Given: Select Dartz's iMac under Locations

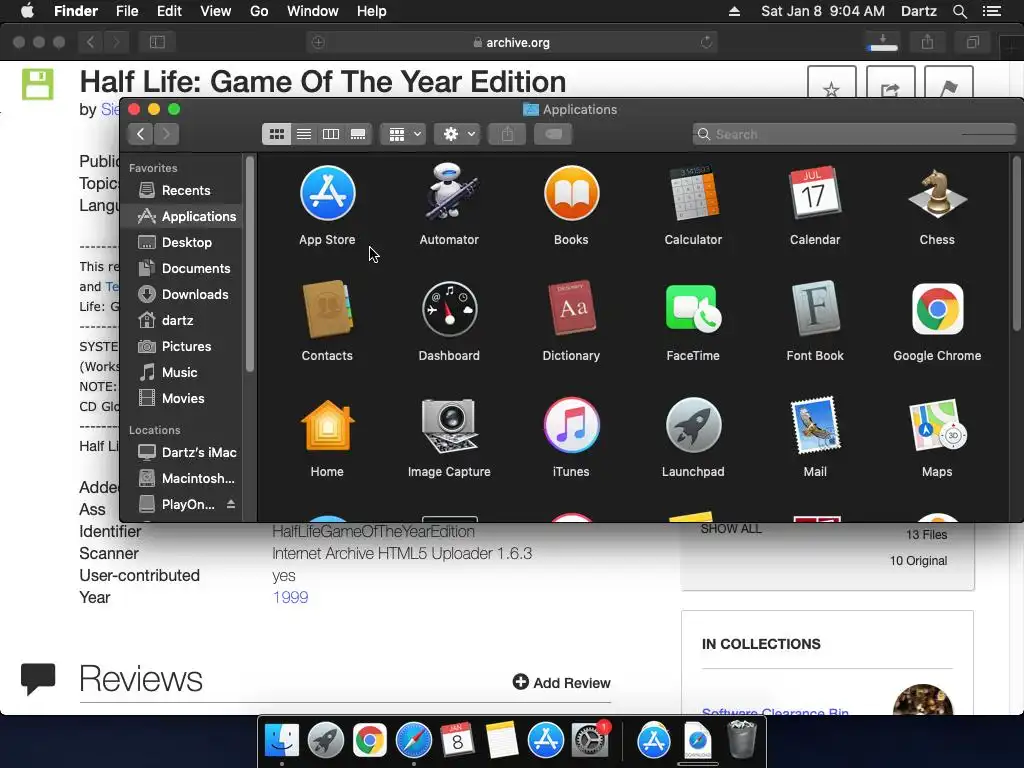Looking at the screenshot, I should 183,453.
